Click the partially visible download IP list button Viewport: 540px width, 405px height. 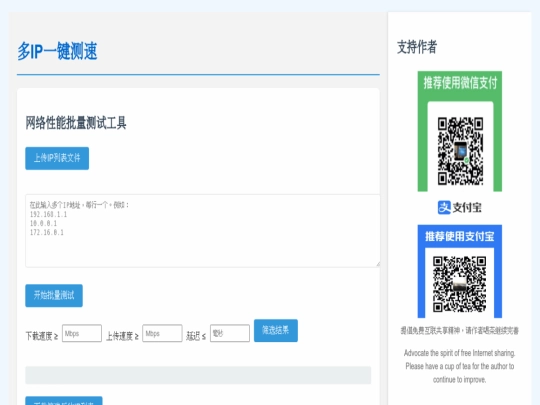pos(64,401)
